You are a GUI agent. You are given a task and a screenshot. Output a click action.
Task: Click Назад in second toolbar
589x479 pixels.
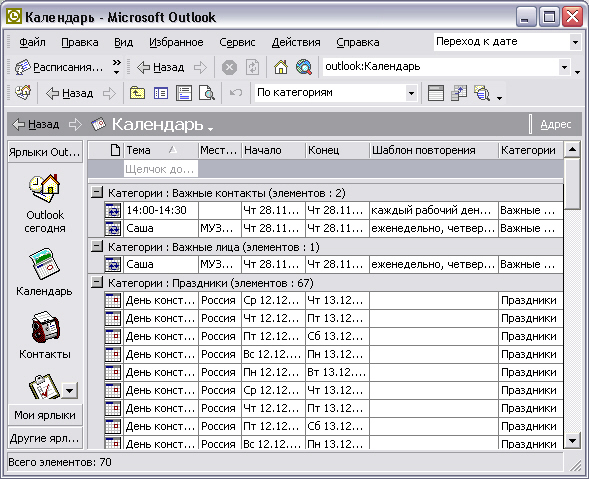(69, 93)
